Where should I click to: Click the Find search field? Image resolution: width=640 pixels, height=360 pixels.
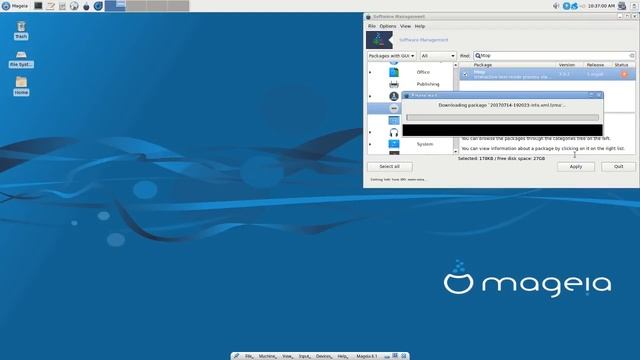click(554, 56)
